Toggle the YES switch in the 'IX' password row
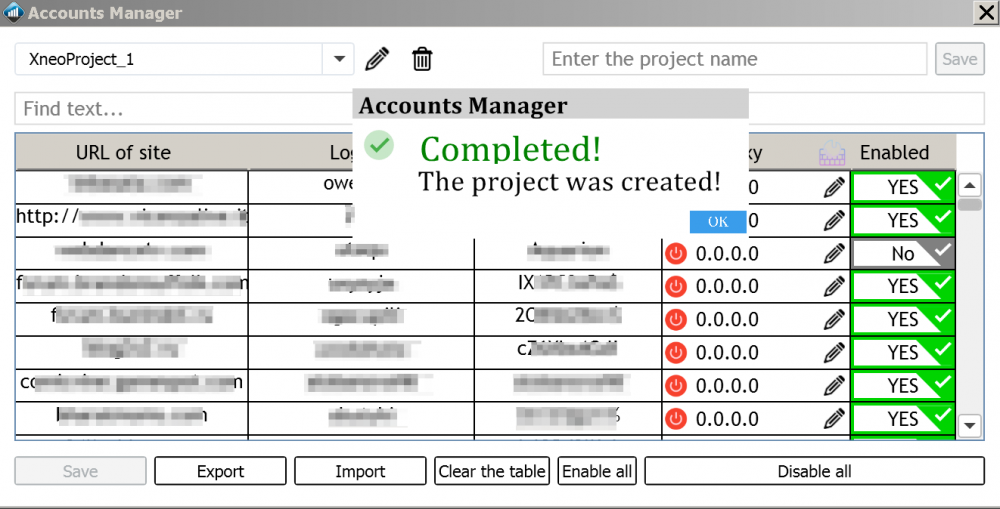Viewport: 1000px width, 509px height. 903,286
